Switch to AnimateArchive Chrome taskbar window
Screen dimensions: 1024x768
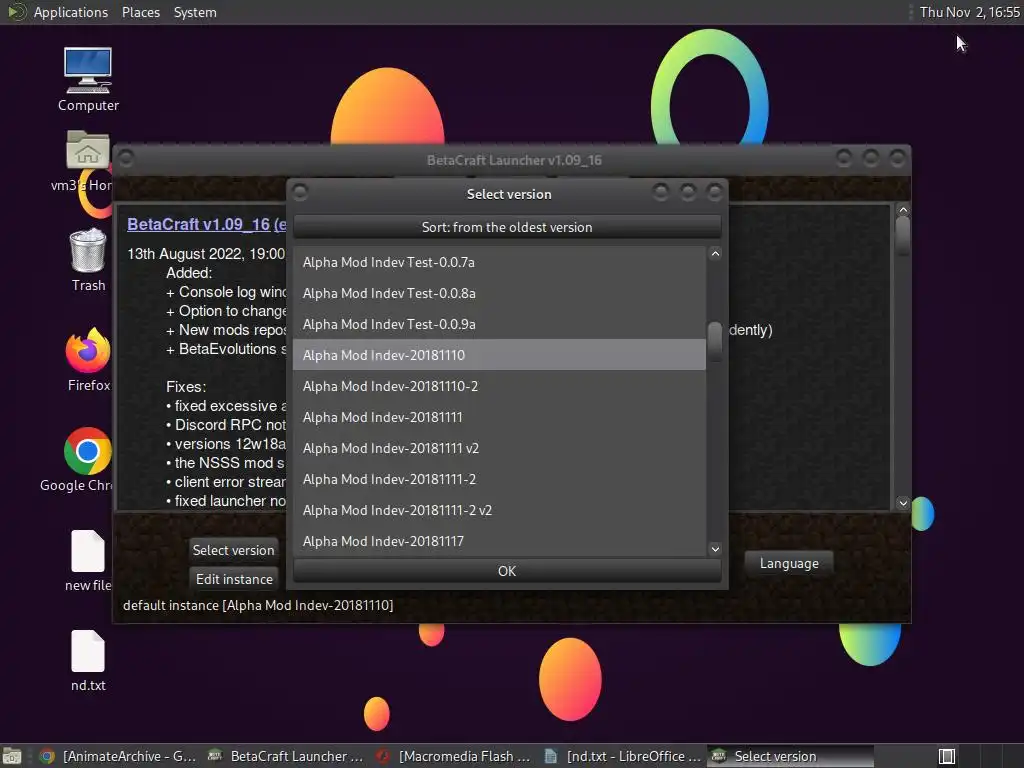(118, 756)
